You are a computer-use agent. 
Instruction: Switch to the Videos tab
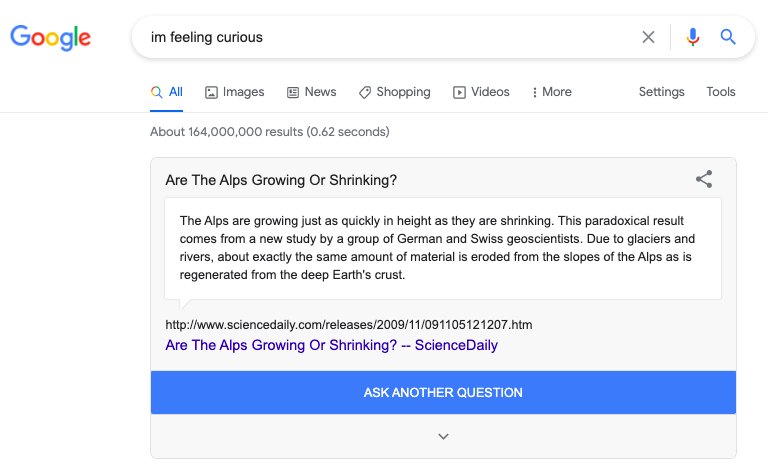481,92
